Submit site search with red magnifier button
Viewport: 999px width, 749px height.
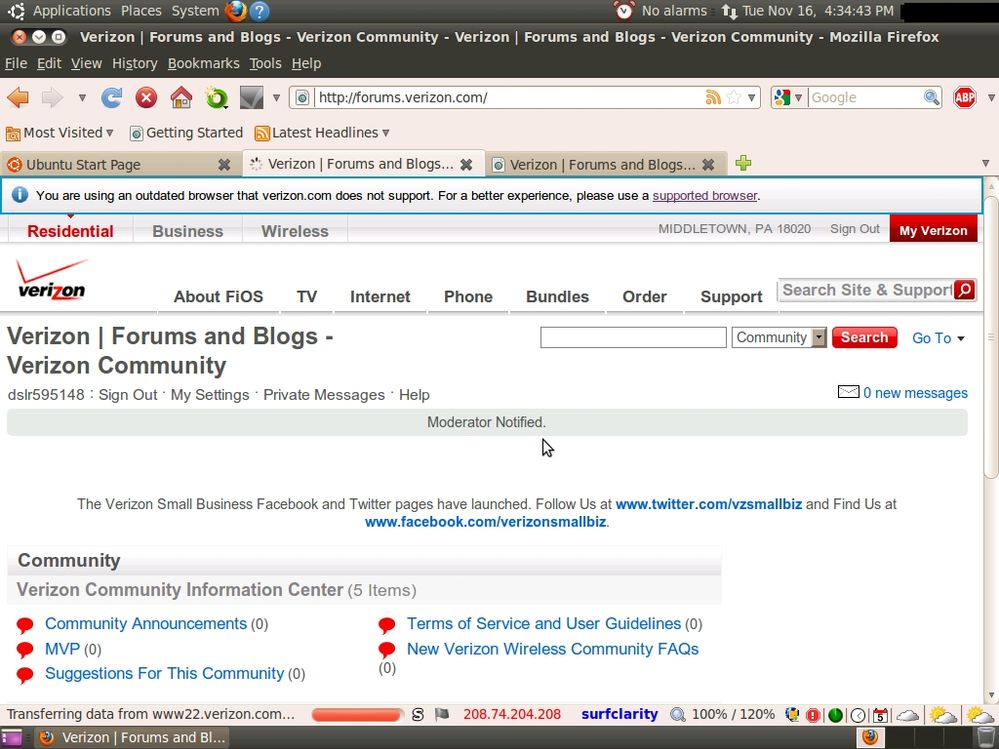click(965, 290)
